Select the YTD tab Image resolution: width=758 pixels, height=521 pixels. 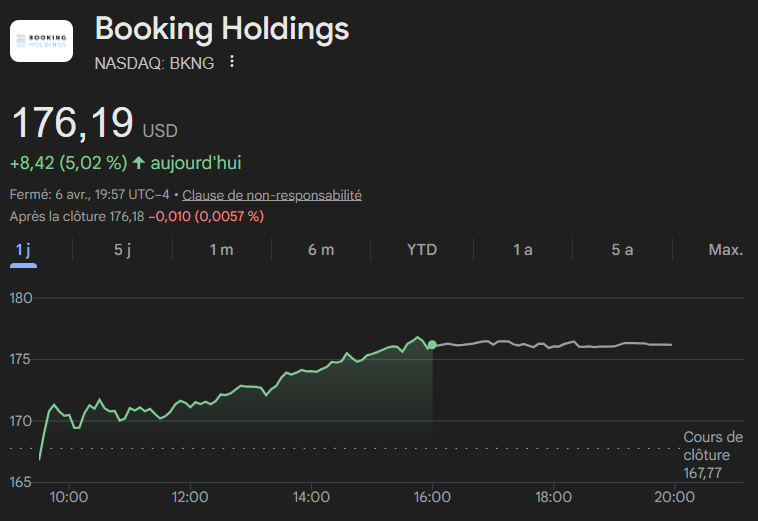tap(422, 250)
